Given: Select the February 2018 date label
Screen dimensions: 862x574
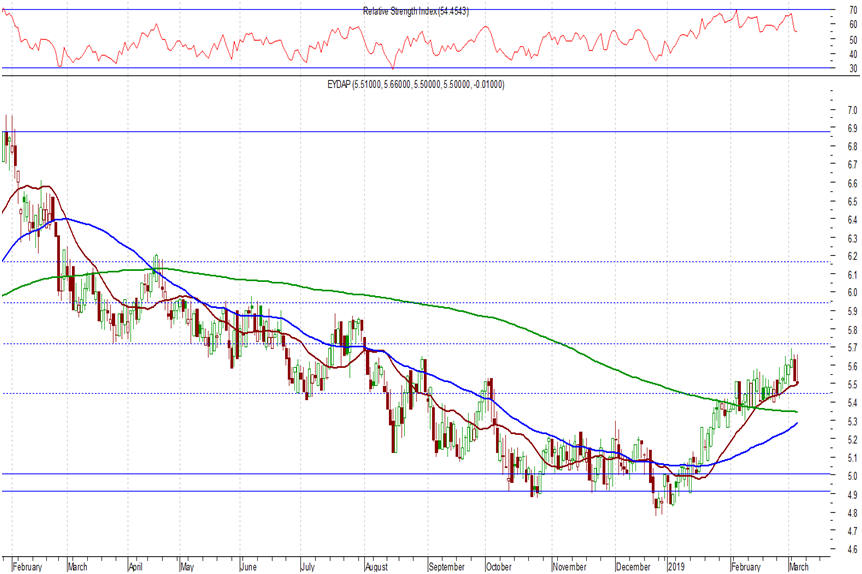Looking at the screenshot, I should click(27, 566).
